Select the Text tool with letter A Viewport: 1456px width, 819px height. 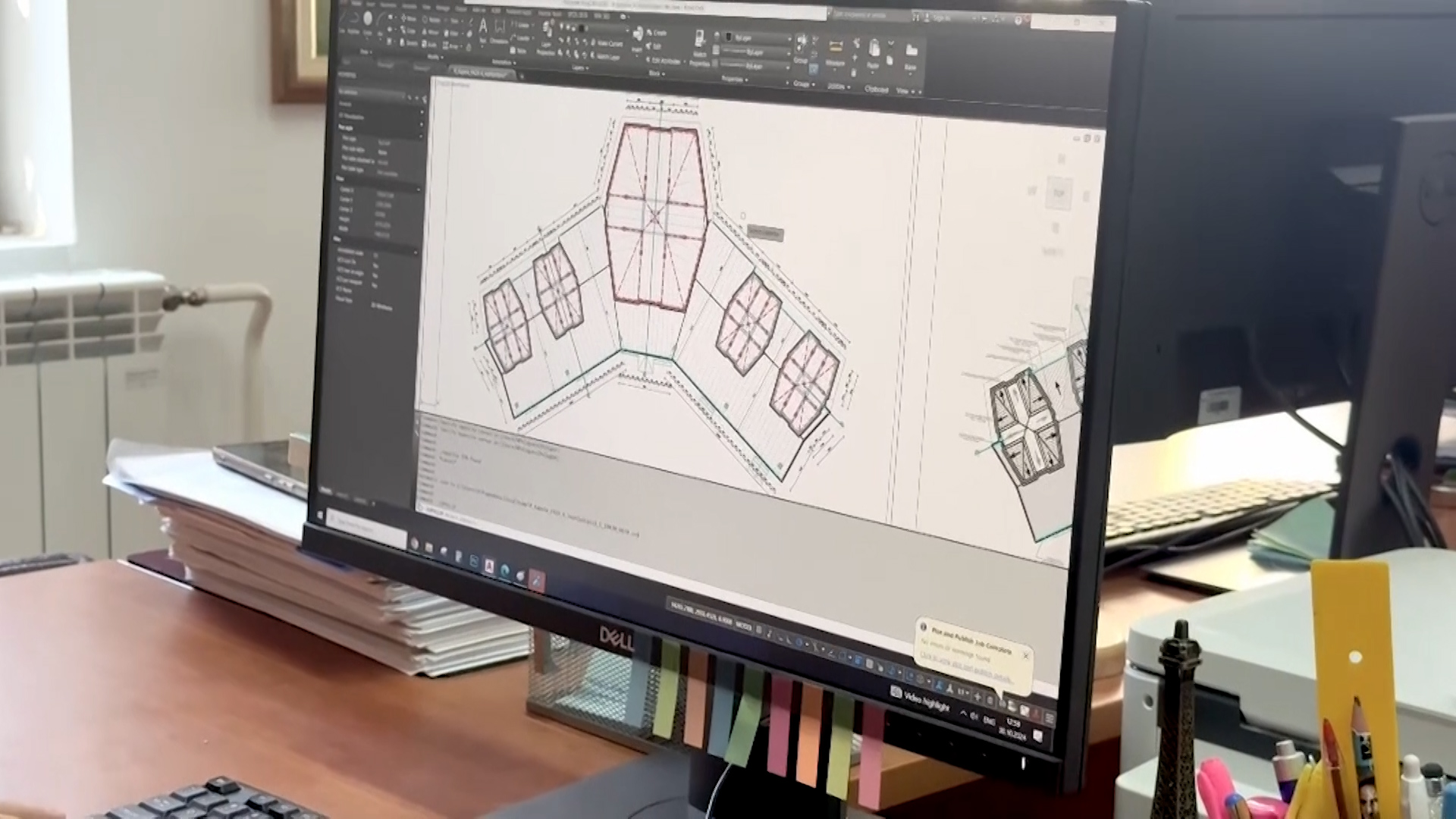[483, 26]
